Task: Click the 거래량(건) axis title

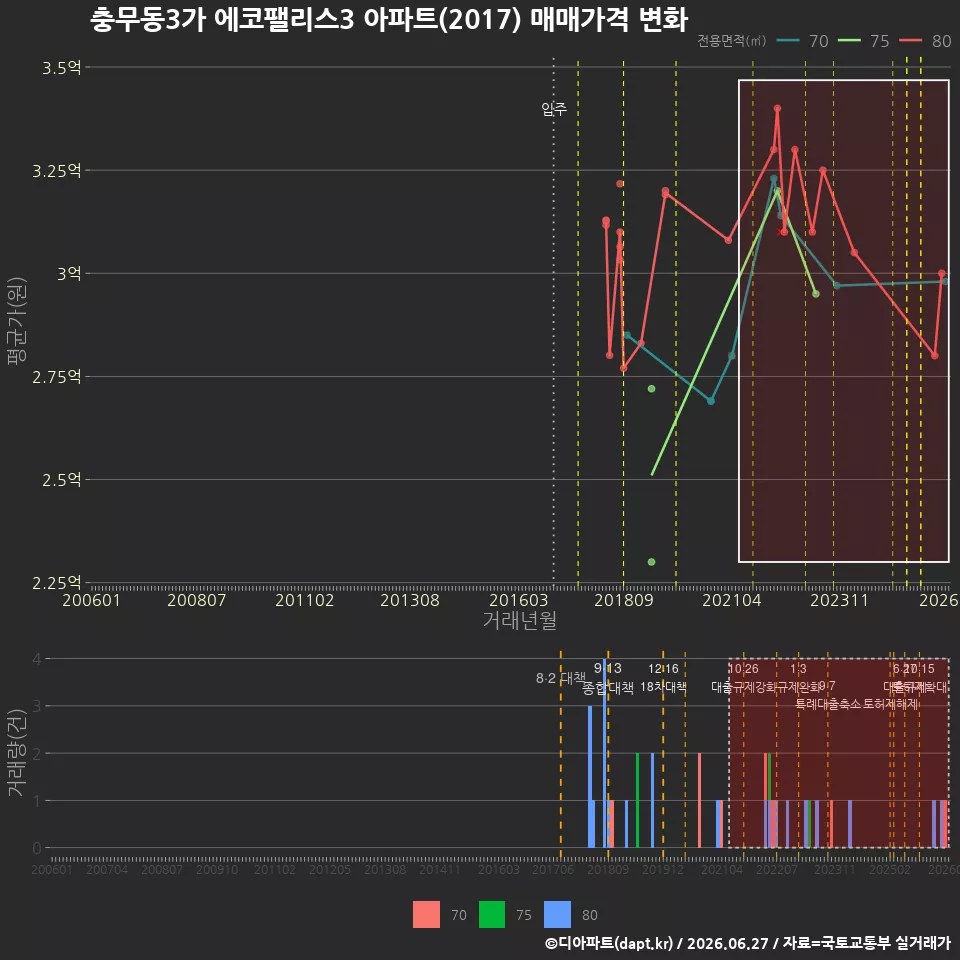Action: [17, 752]
